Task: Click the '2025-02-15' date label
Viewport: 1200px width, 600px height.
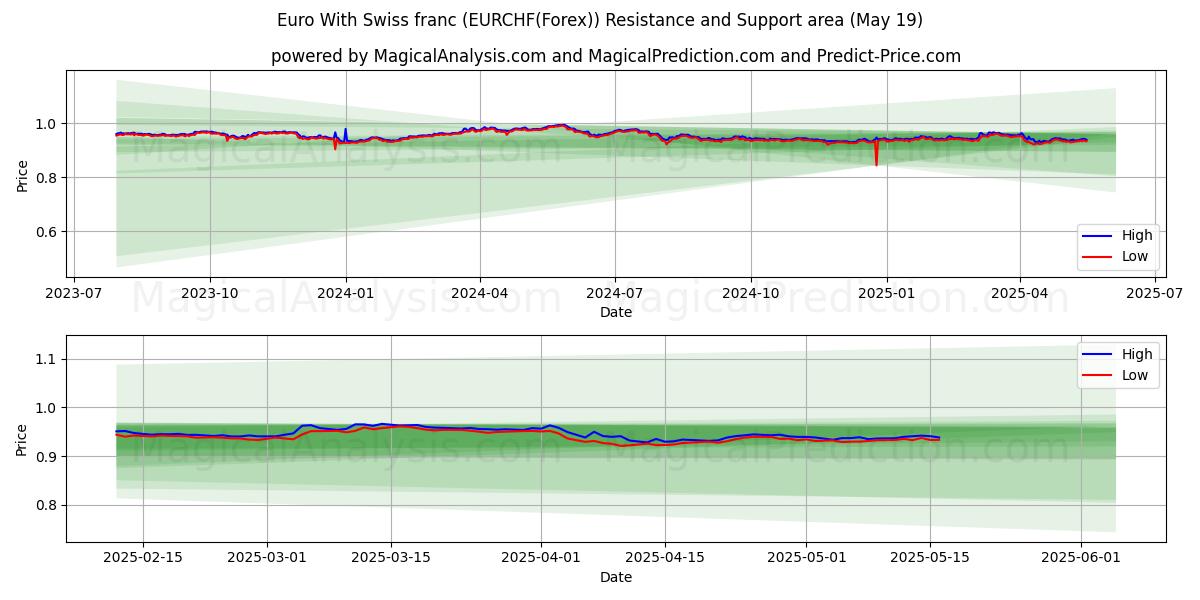Action: click(143, 559)
